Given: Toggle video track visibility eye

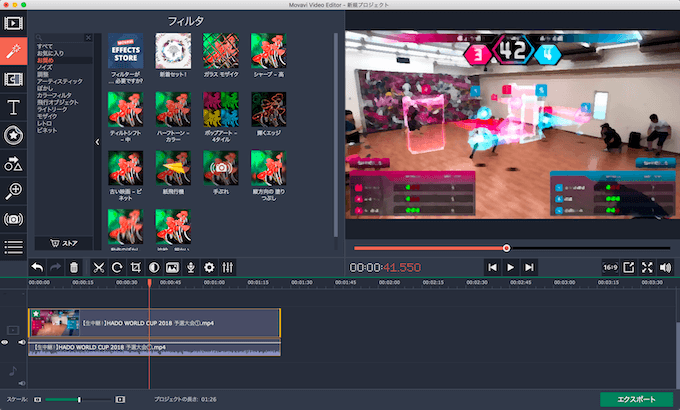Looking at the screenshot, I should (x=5, y=342).
